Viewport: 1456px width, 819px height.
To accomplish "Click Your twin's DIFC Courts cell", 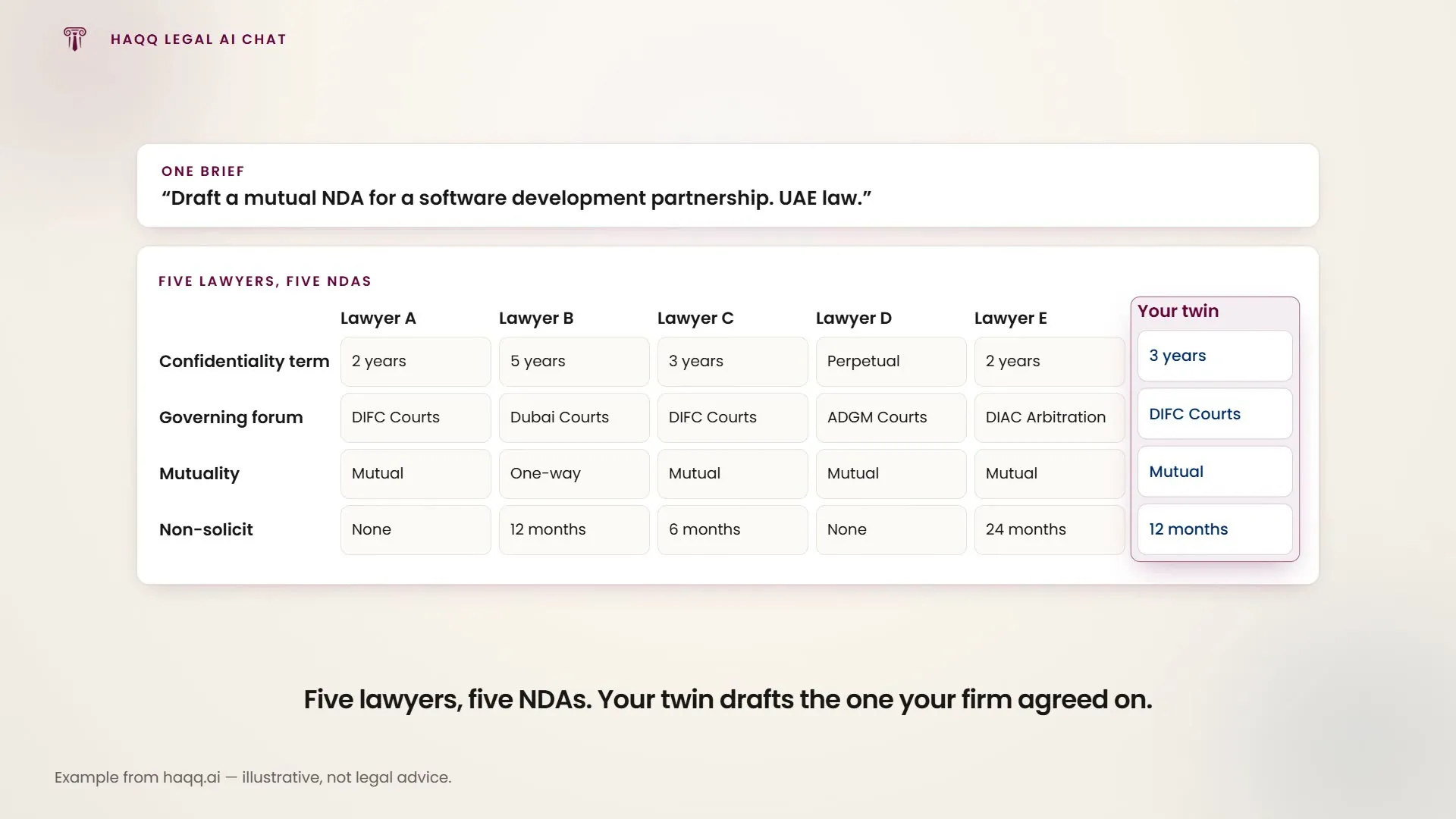I will point(1215,414).
